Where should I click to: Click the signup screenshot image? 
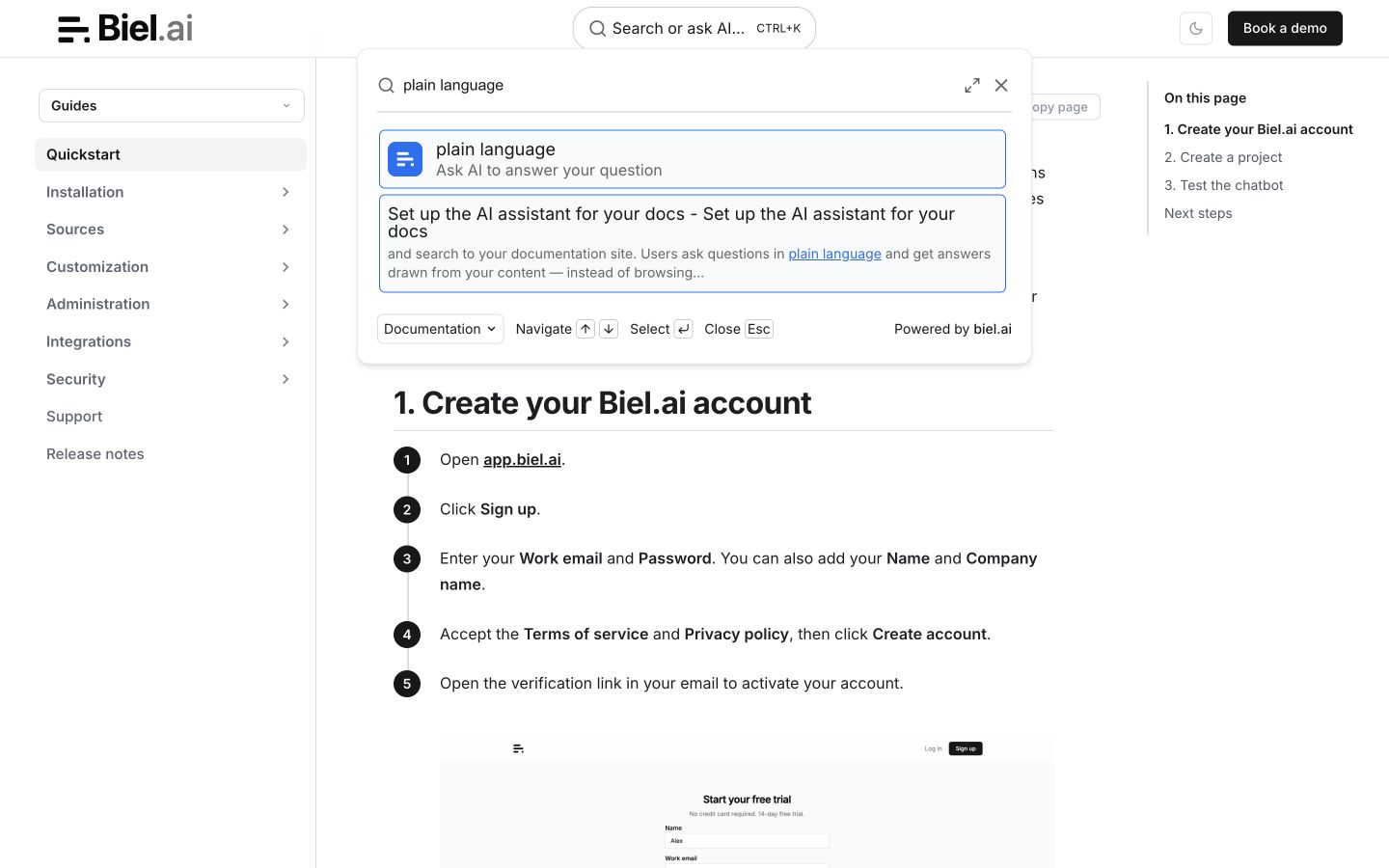point(747,801)
